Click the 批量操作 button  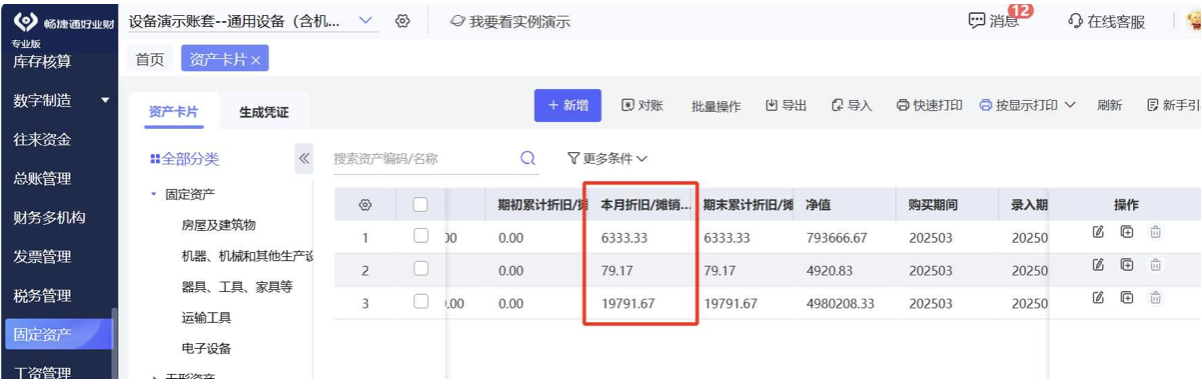pos(716,106)
